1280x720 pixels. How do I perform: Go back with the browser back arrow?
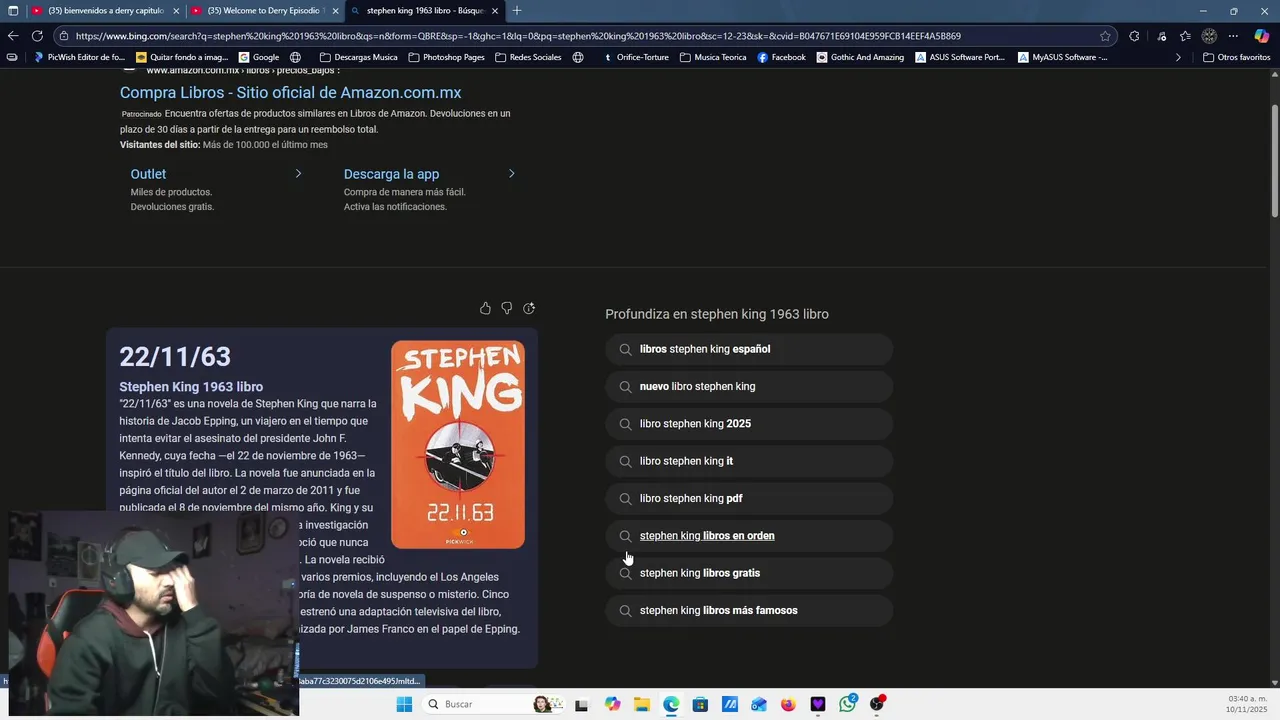(x=13, y=36)
